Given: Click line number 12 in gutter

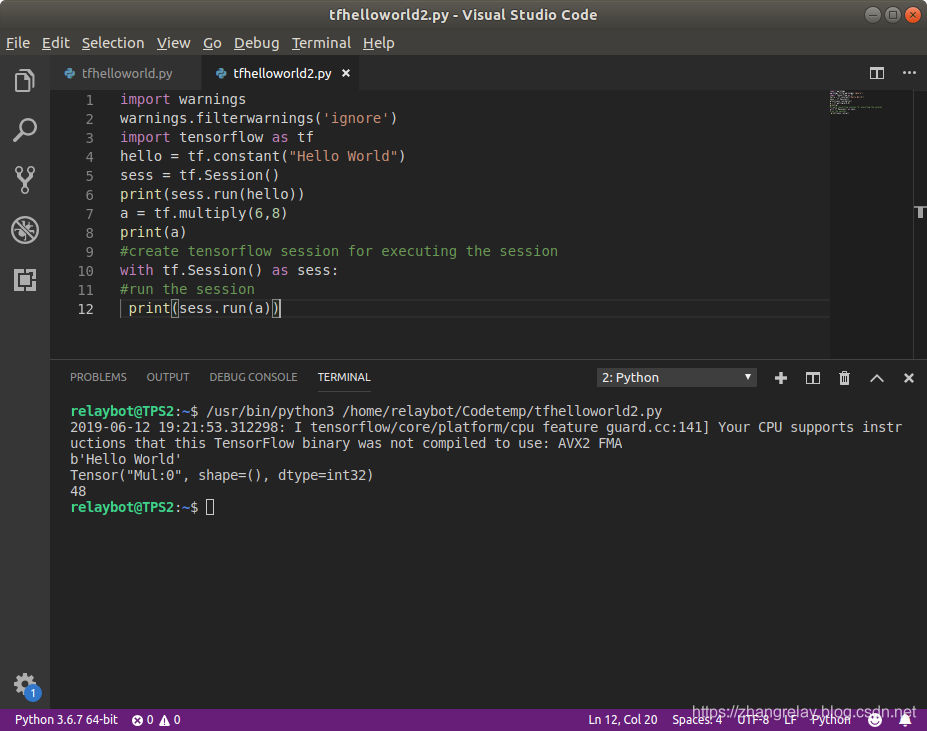Looking at the screenshot, I should [x=86, y=309].
